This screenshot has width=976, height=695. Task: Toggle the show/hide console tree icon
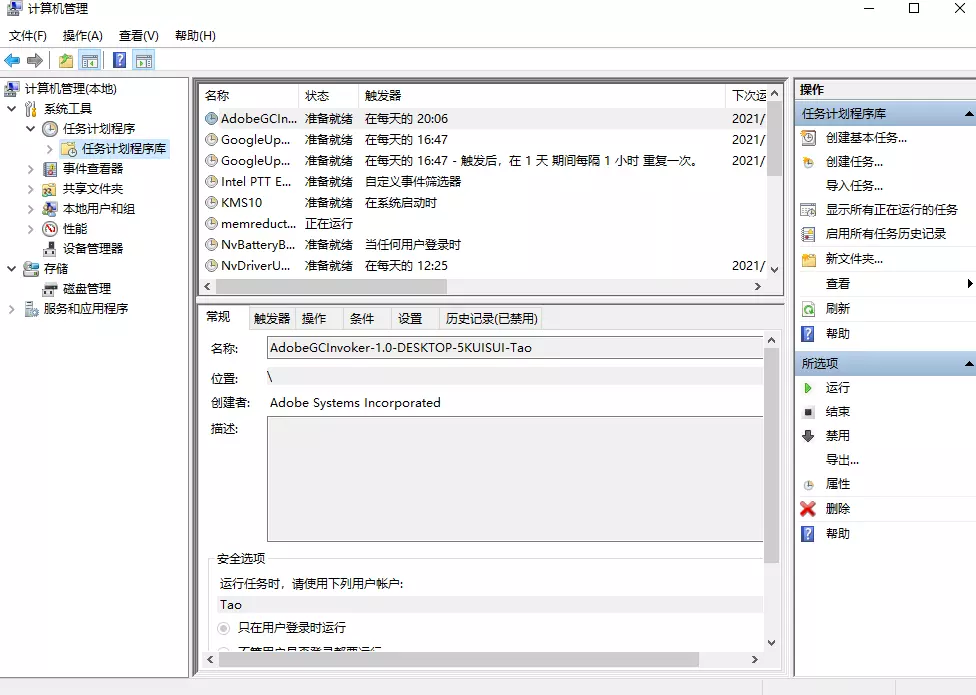point(90,60)
